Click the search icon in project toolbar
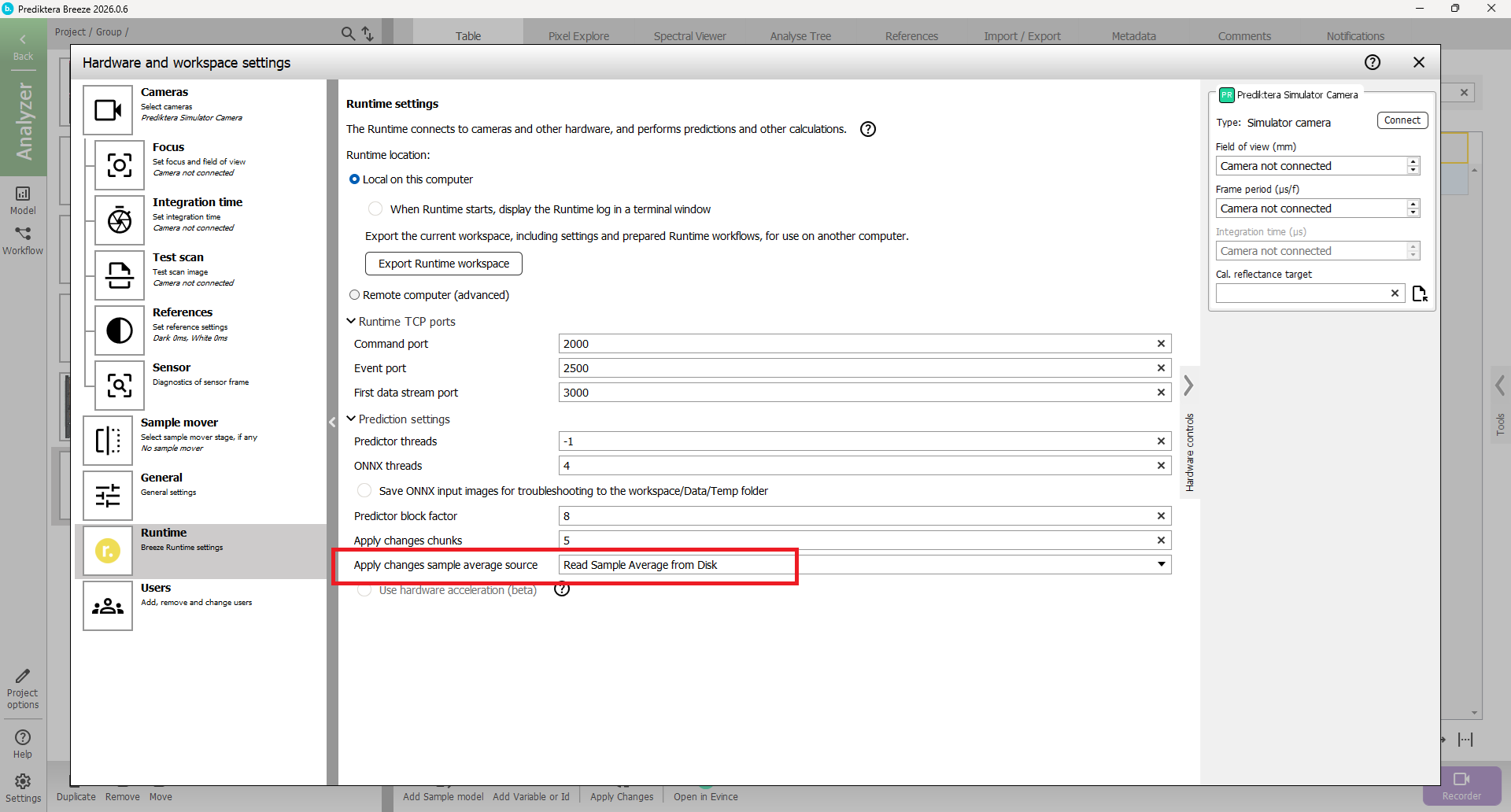 coord(348,33)
